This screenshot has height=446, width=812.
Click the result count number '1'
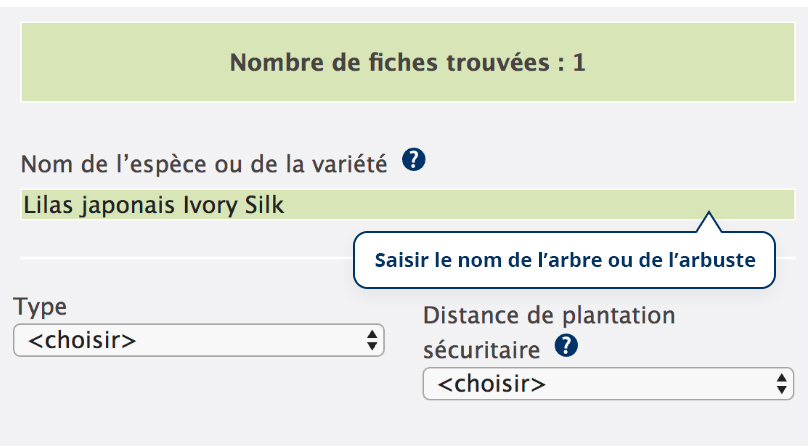tap(578, 63)
